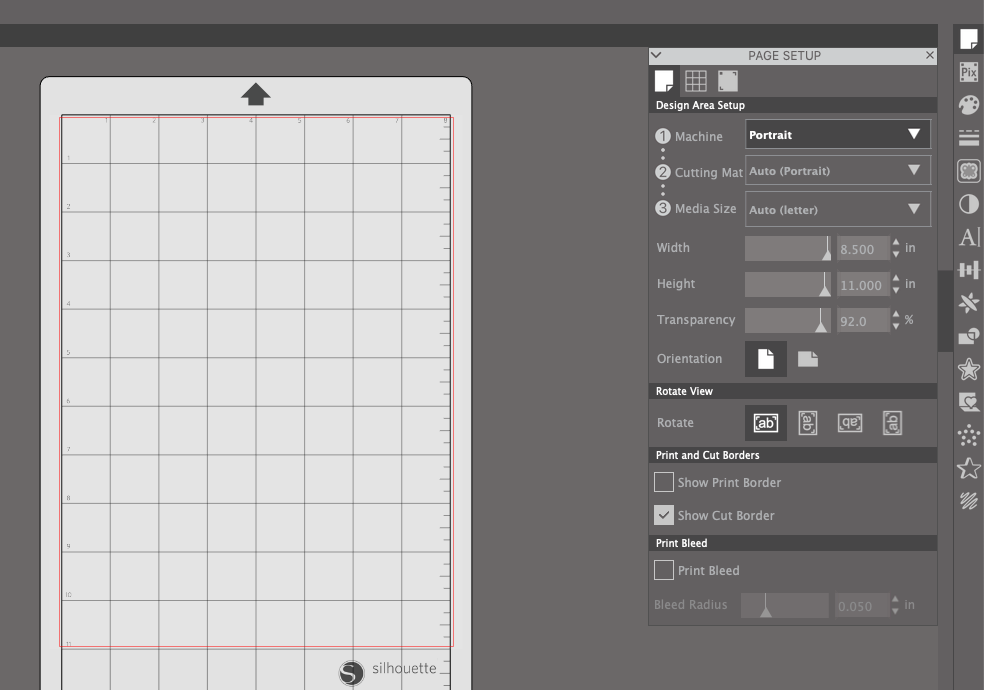This screenshot has height=690, width=984.
Task: Click the vertical scrollbar thumb beside canvas
Action: pyautogui.click(x=945, y=311)
